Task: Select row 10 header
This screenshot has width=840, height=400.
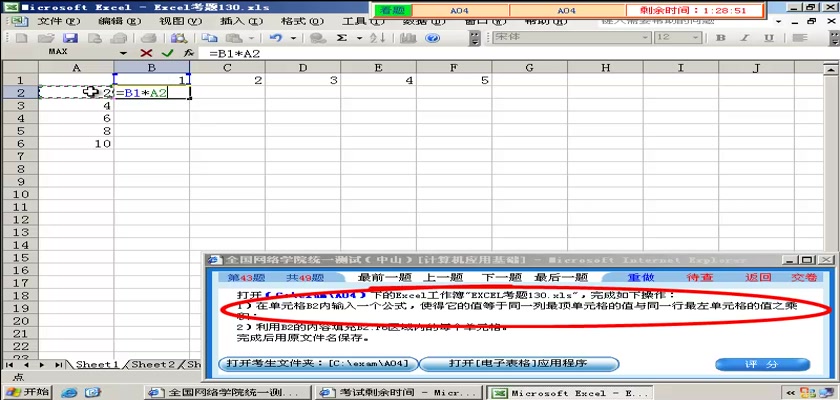Action: pyautogui.click(x=19, y=194)
